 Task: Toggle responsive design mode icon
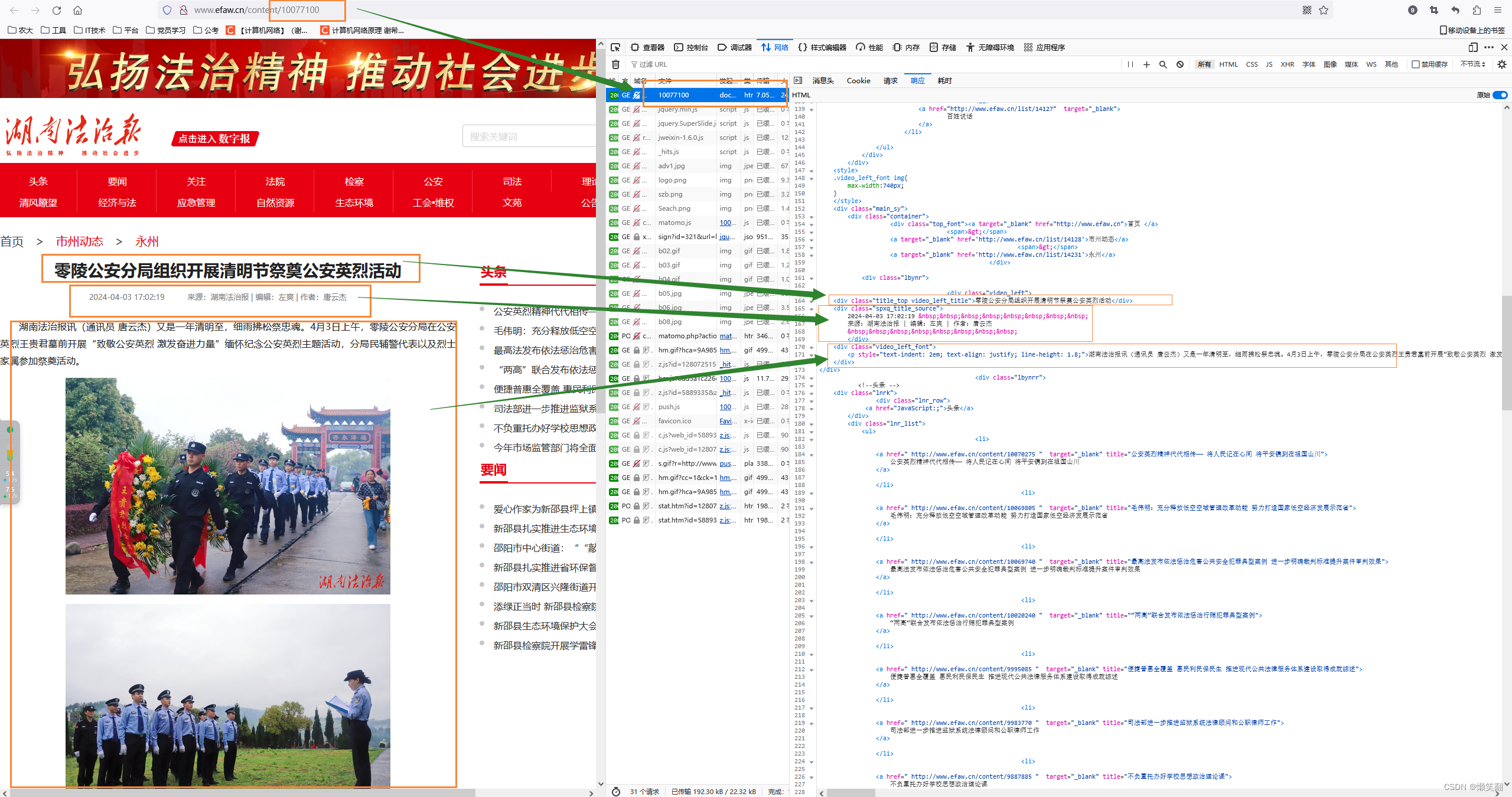click(1473, 47)
